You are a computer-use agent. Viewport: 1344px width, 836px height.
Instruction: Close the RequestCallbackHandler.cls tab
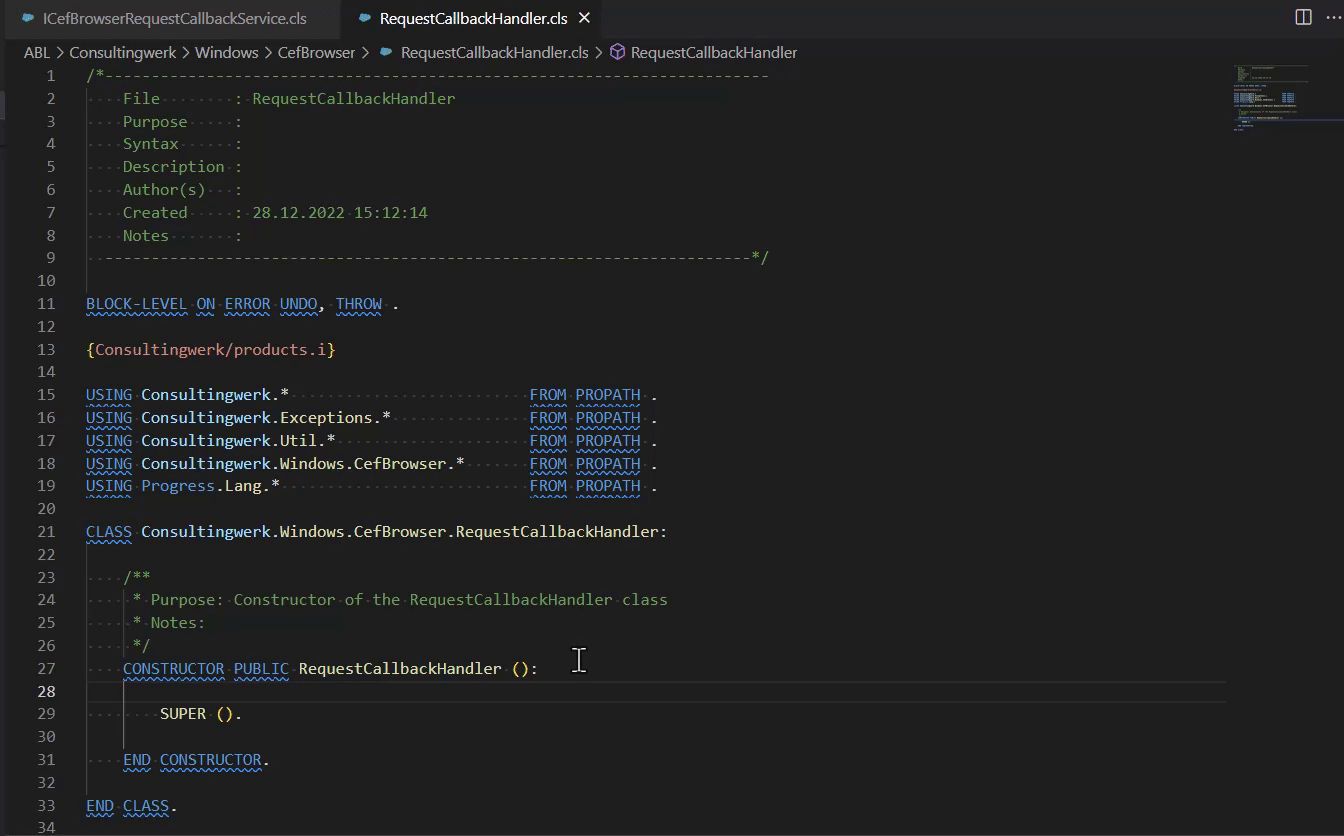[x=584, y=17]
